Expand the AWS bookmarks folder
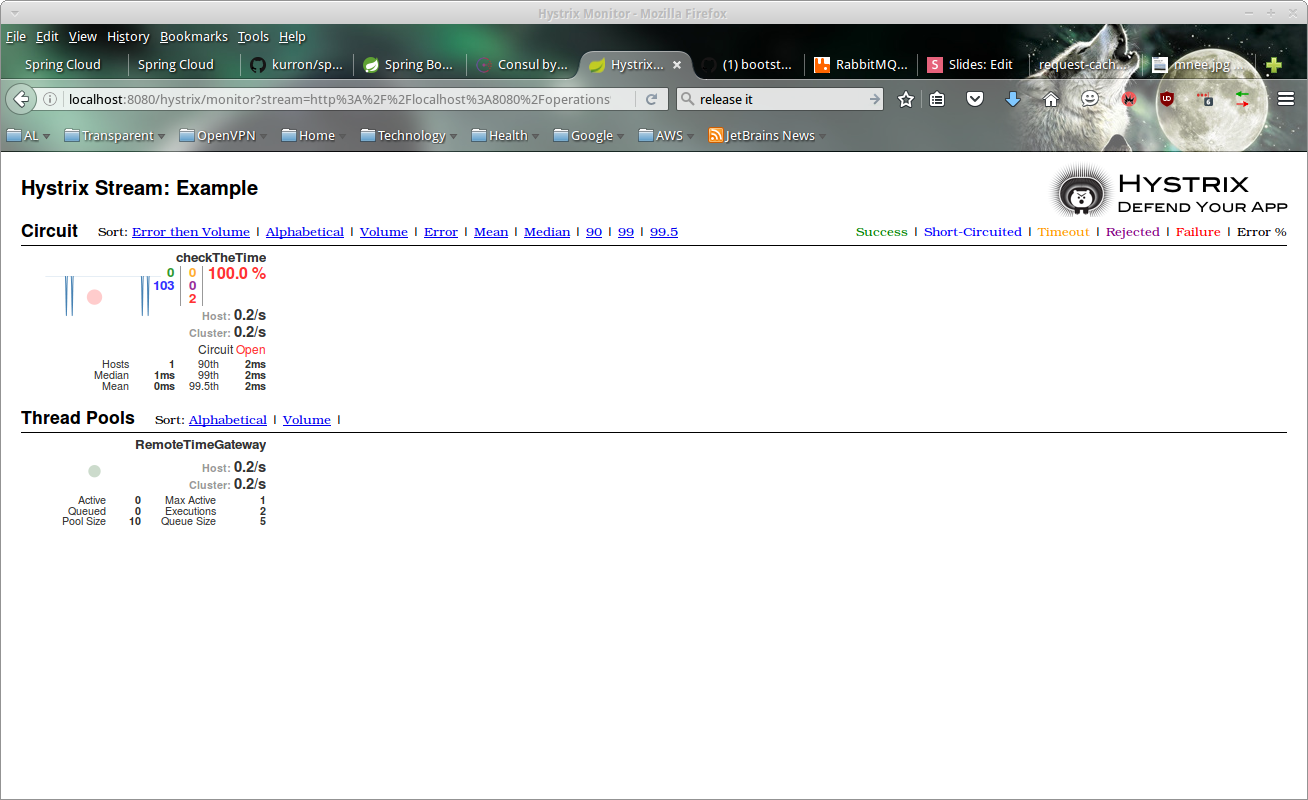This screenshot has width=1308, height=800. coord(668,135)
